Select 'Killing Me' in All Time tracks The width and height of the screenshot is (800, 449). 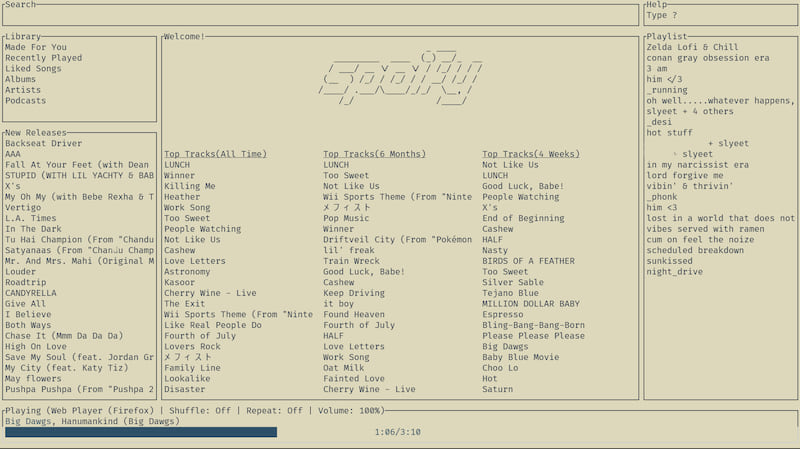[190, 186]
